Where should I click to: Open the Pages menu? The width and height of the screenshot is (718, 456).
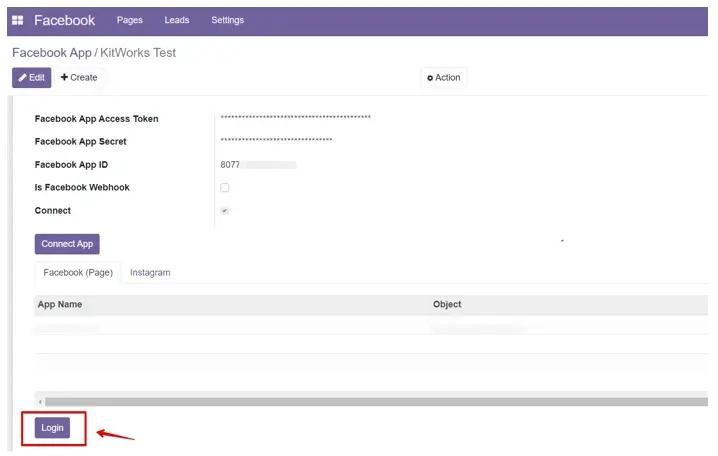tap(130, 20)
